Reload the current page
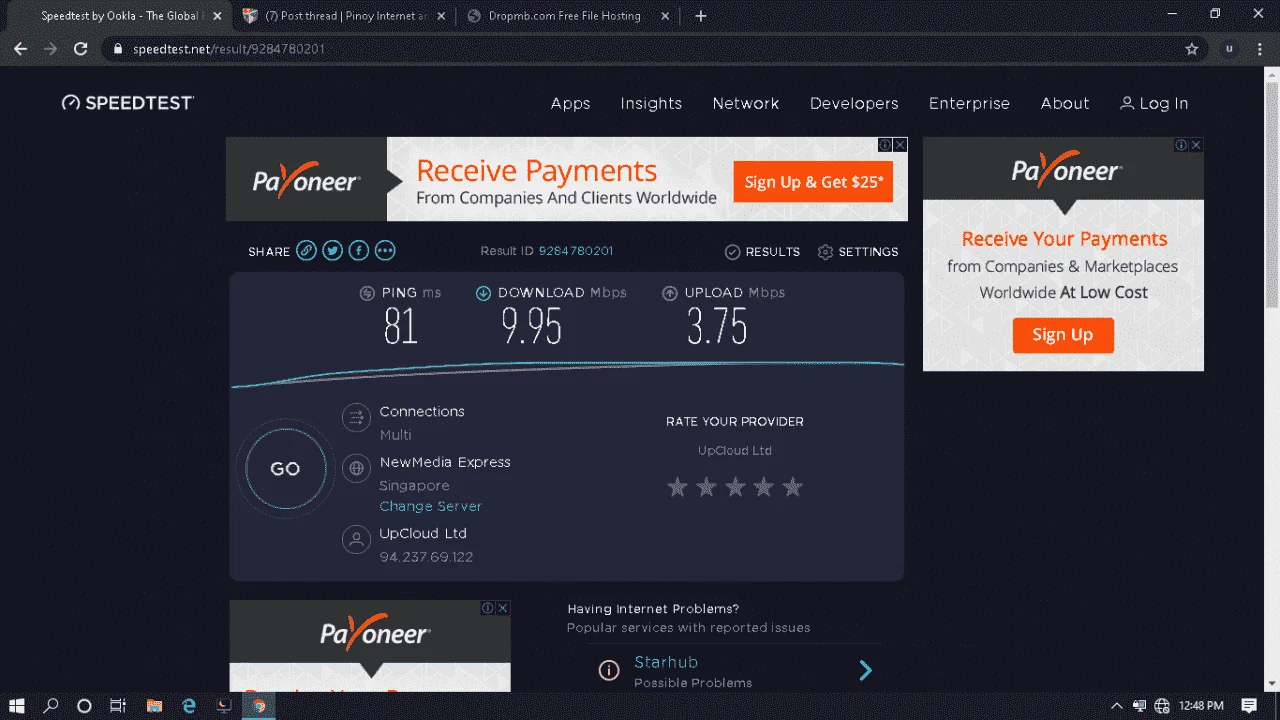The width and height of the screenshot is (1280, 720). click(x=81, y=48)
